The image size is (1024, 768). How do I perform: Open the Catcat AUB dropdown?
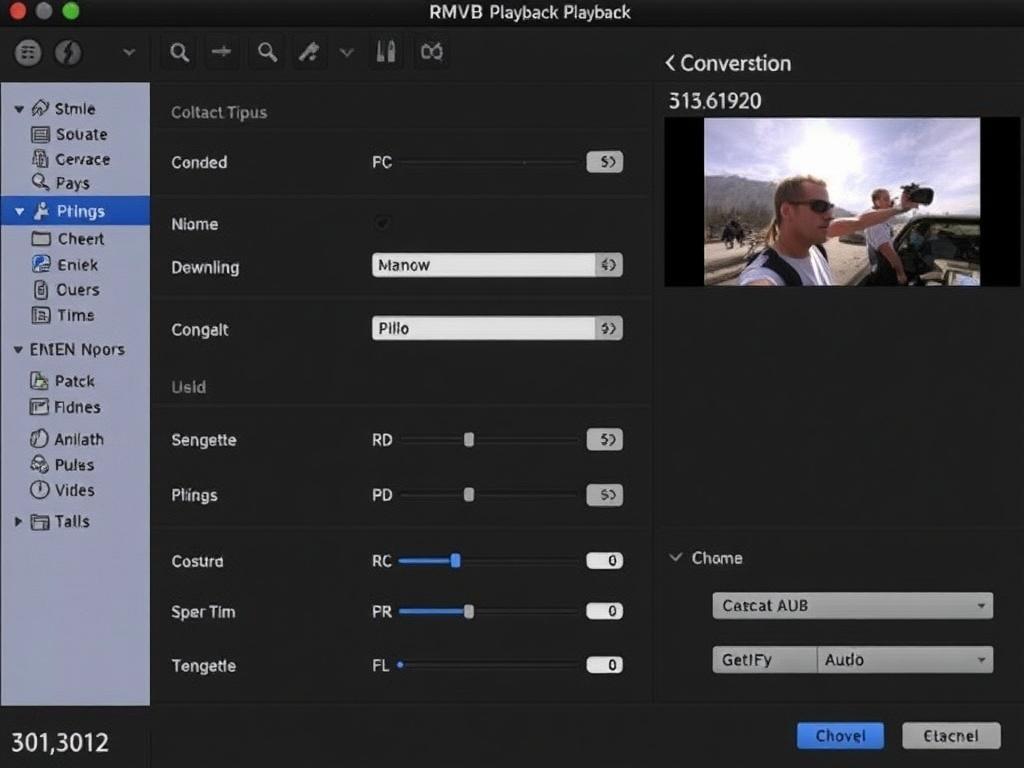tap(852, 605)
